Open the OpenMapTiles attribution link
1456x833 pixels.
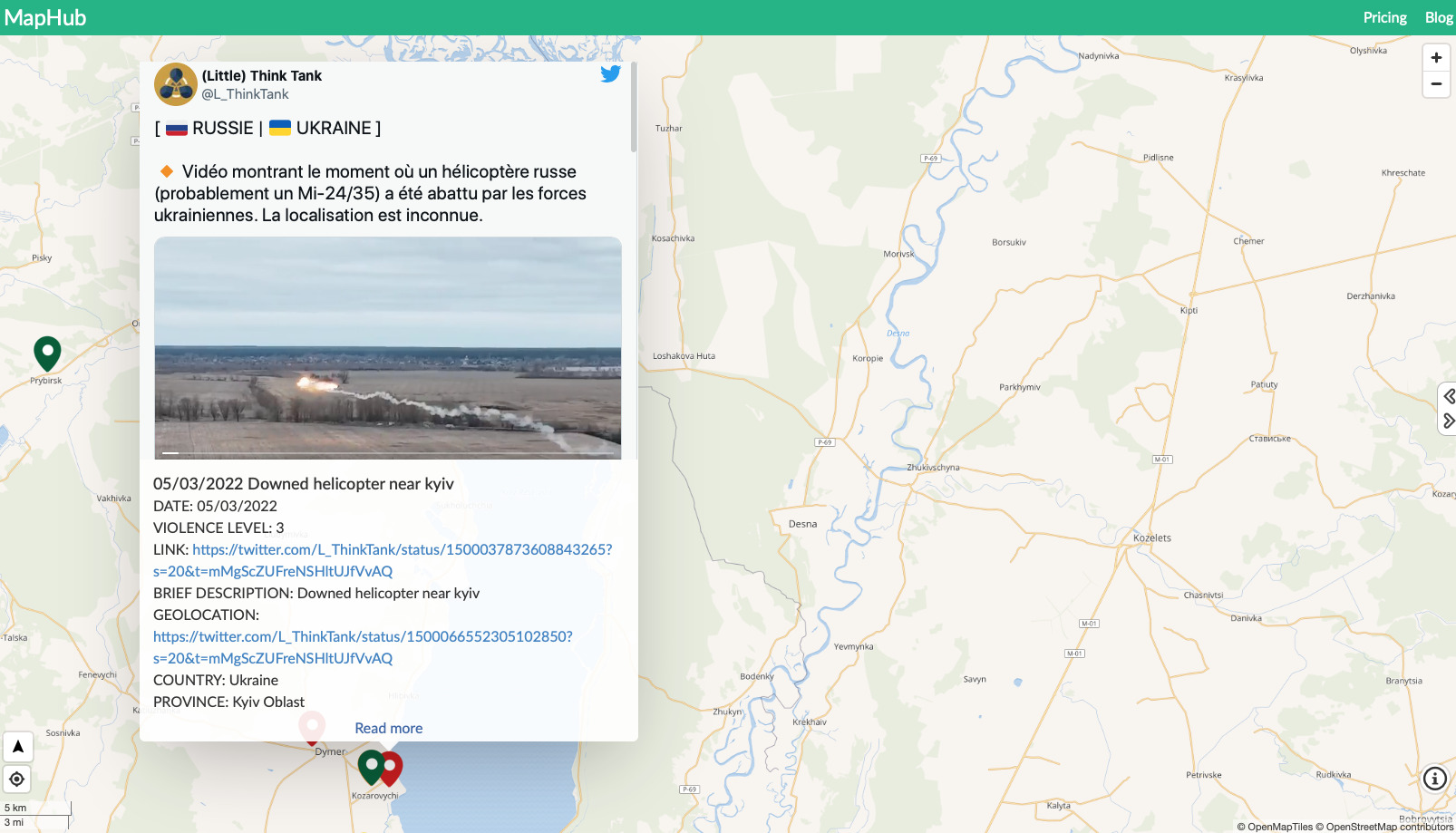click(1275, 827)
